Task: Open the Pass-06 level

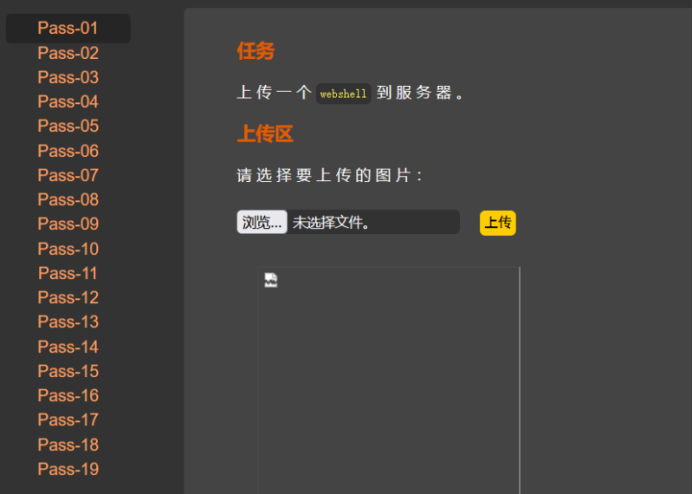Action: coord(68,151)
